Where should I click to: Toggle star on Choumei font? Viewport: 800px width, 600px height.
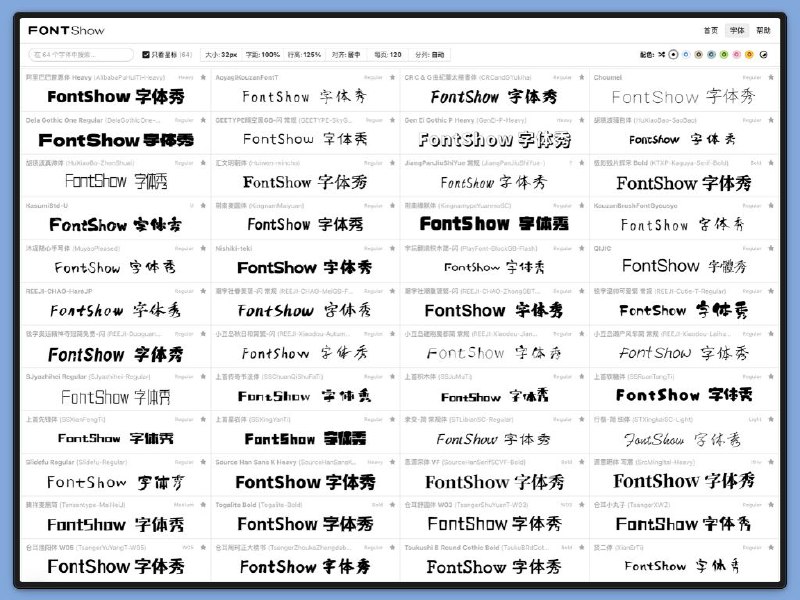[771, 78]
